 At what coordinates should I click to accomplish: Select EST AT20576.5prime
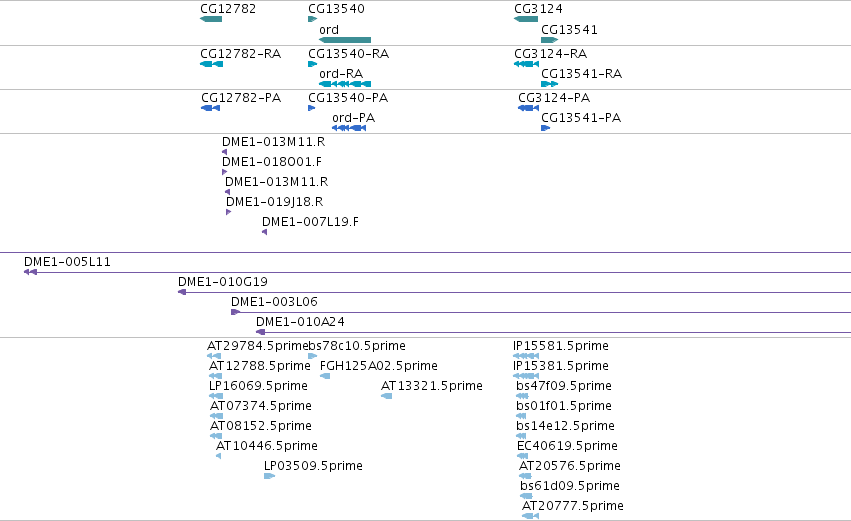(525, 476)
